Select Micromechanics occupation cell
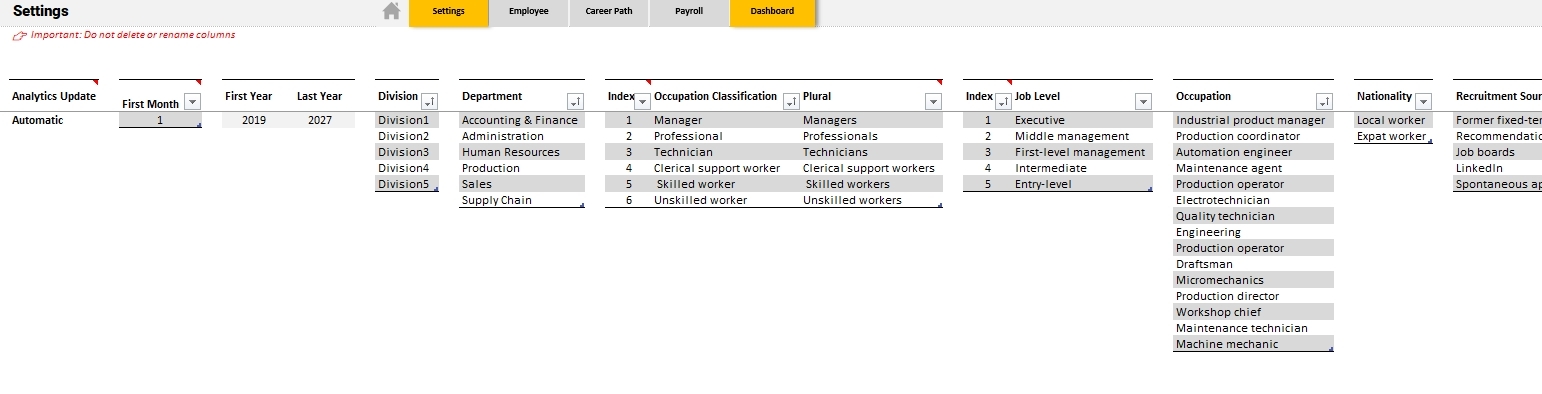Viewport: 1542px width, 394px height. tap(1253, 280)
